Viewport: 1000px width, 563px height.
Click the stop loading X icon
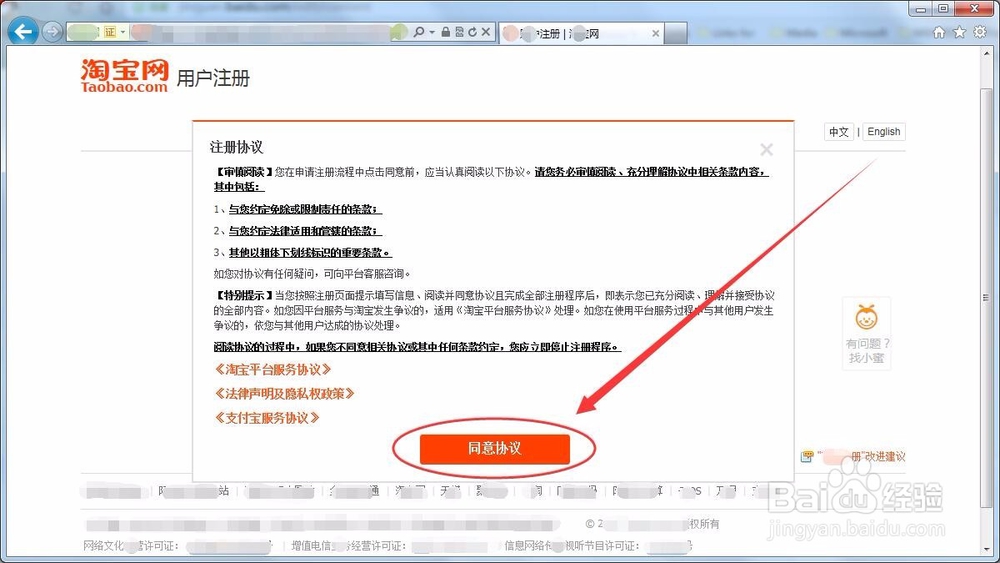click(x=486, y=32)
